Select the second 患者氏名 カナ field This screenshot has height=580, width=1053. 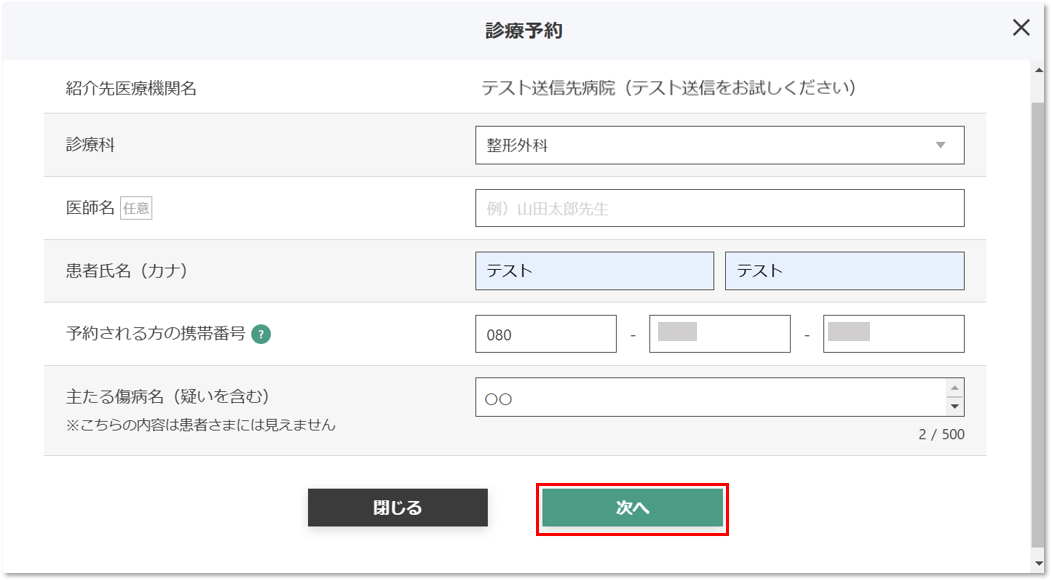(844, 271)
